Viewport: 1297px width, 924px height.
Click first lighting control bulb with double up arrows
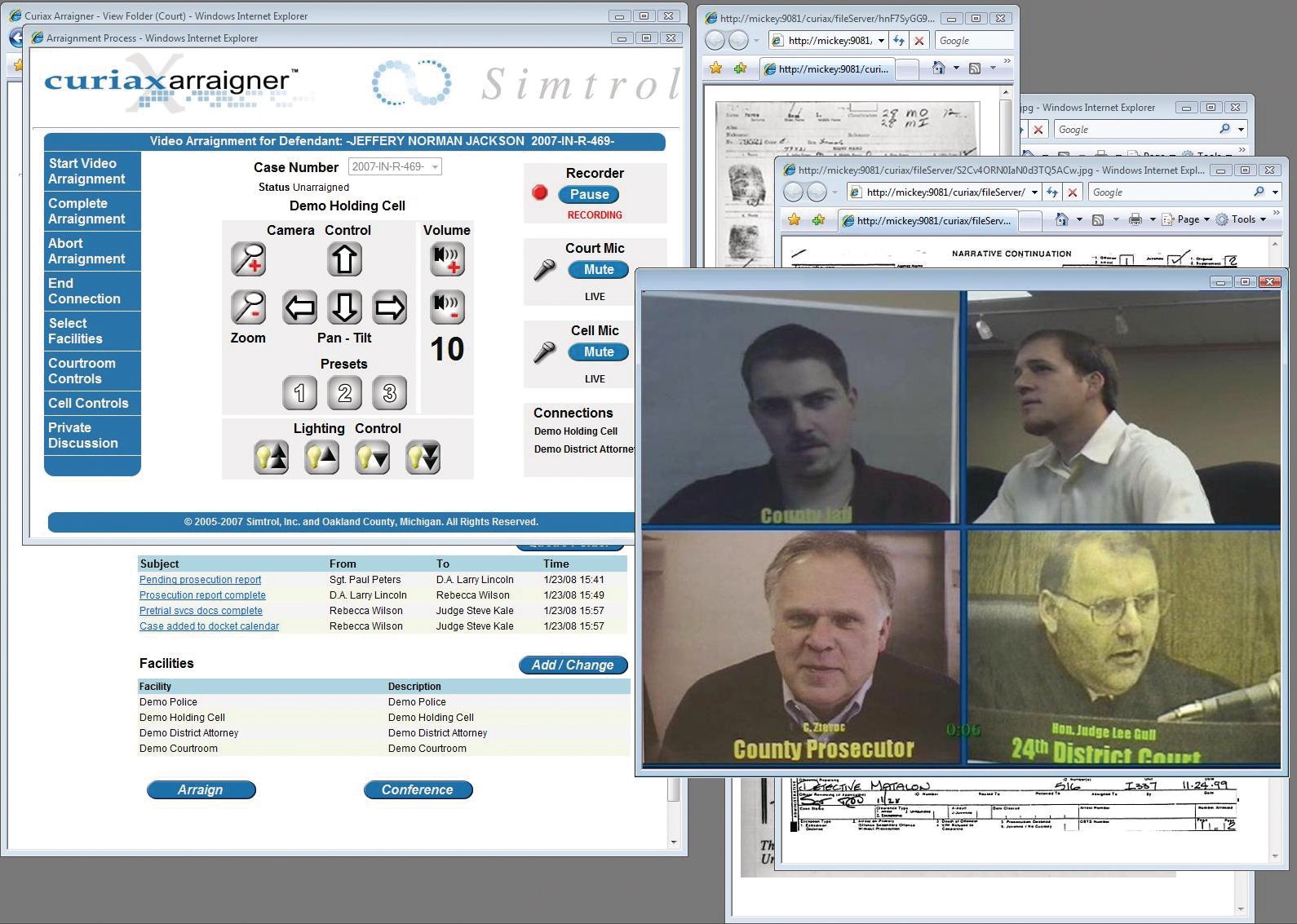(271, 458)
